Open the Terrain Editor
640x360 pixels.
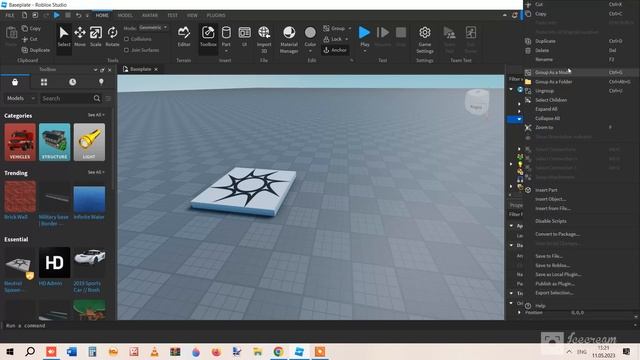pyautogui.click(x=184, y=36)
